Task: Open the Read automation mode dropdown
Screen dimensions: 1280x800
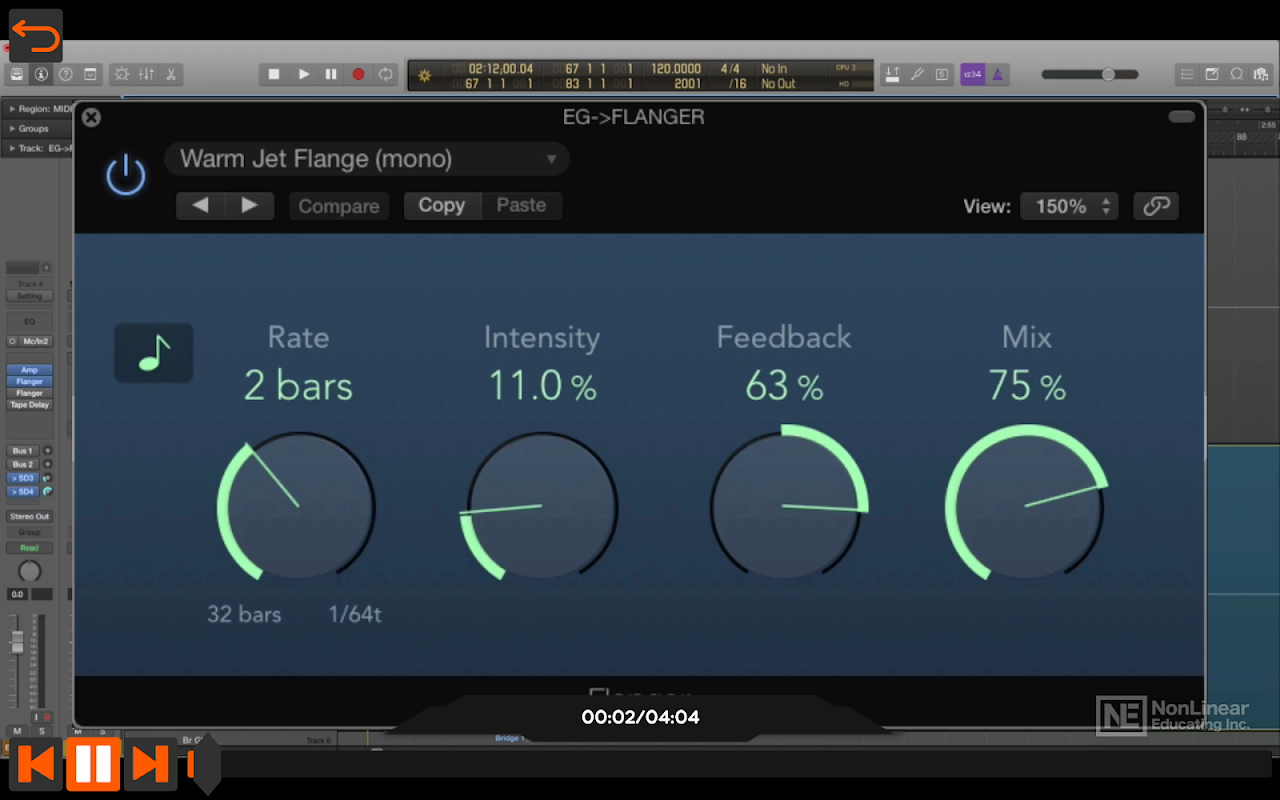Action: click(29, 548)
